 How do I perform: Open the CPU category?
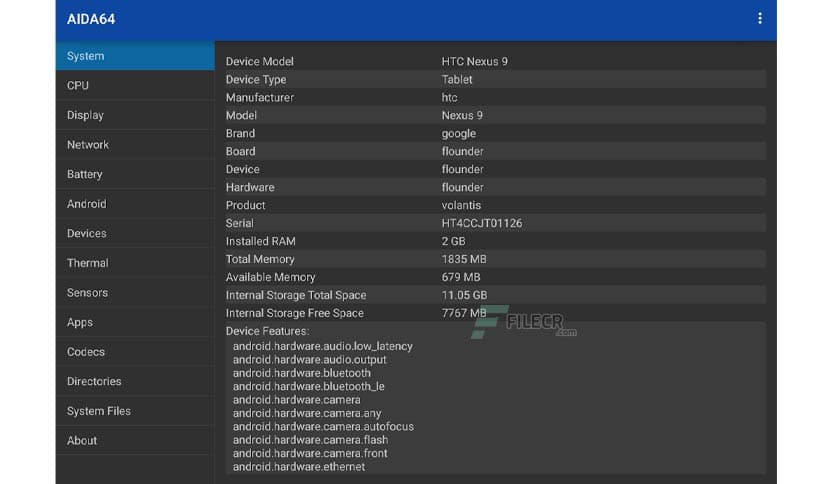click(x=135, y=85)
